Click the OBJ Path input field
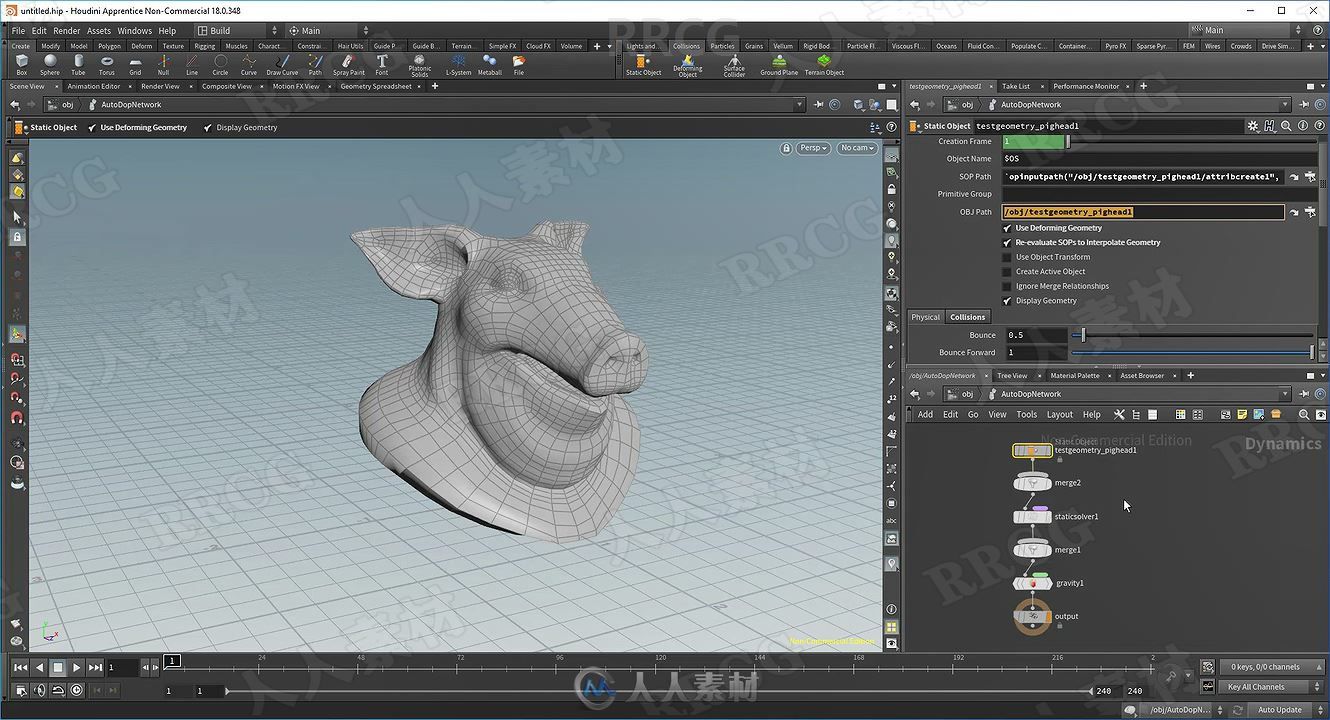Image resolution: width=1330 pixels, height=720 pixels. coord(1143,212)
